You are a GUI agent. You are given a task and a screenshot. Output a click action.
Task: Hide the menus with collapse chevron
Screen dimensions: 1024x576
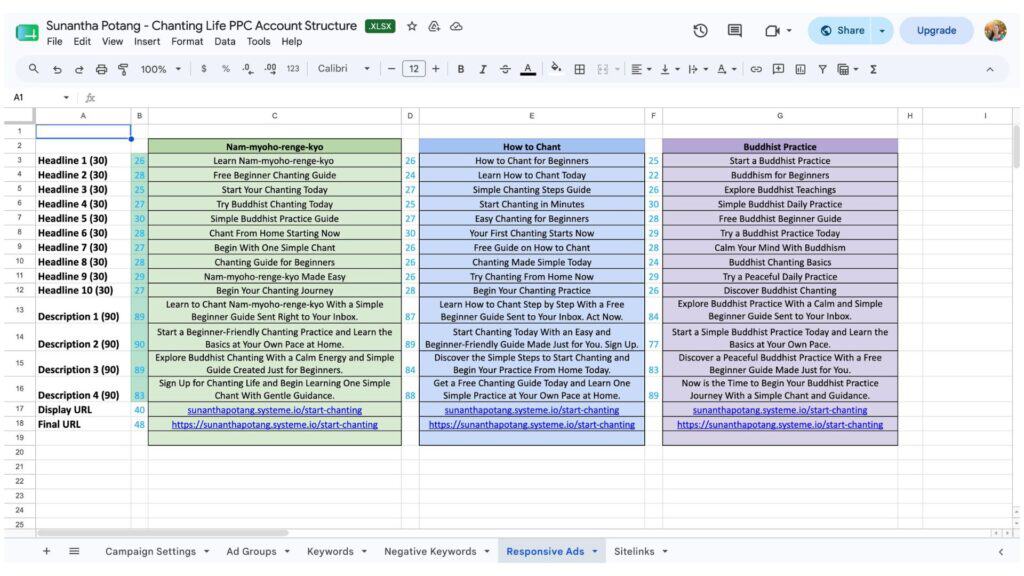click(x=989, y=69)
